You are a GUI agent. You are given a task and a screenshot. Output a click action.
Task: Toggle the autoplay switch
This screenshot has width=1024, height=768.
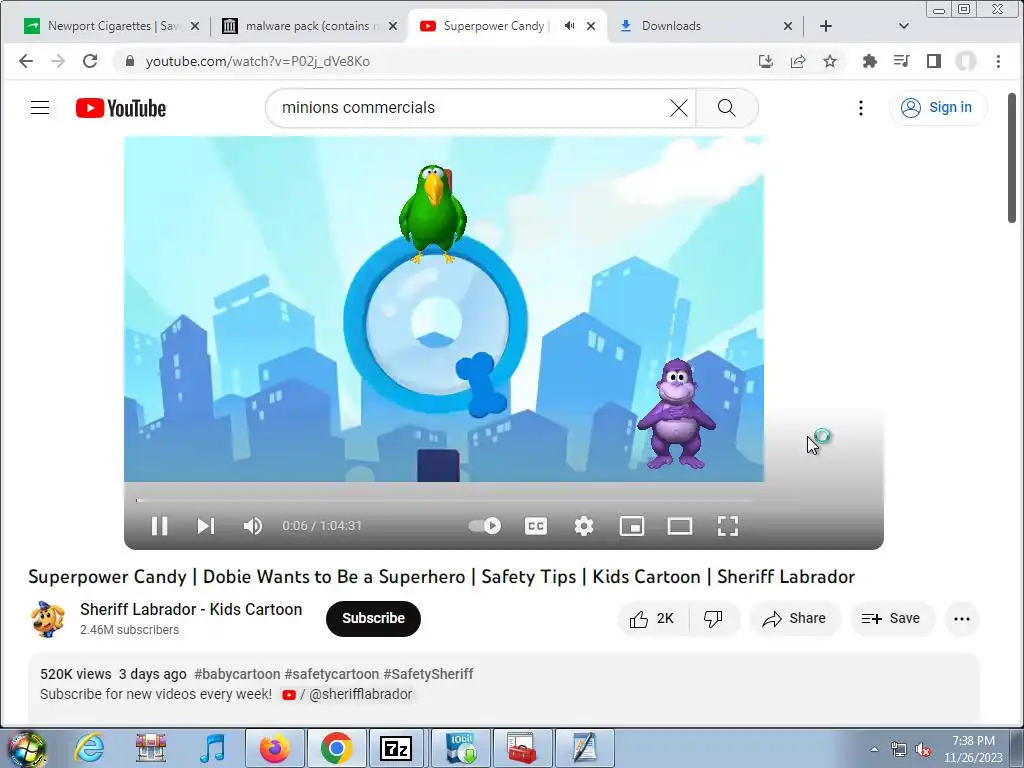click(485, 526)
